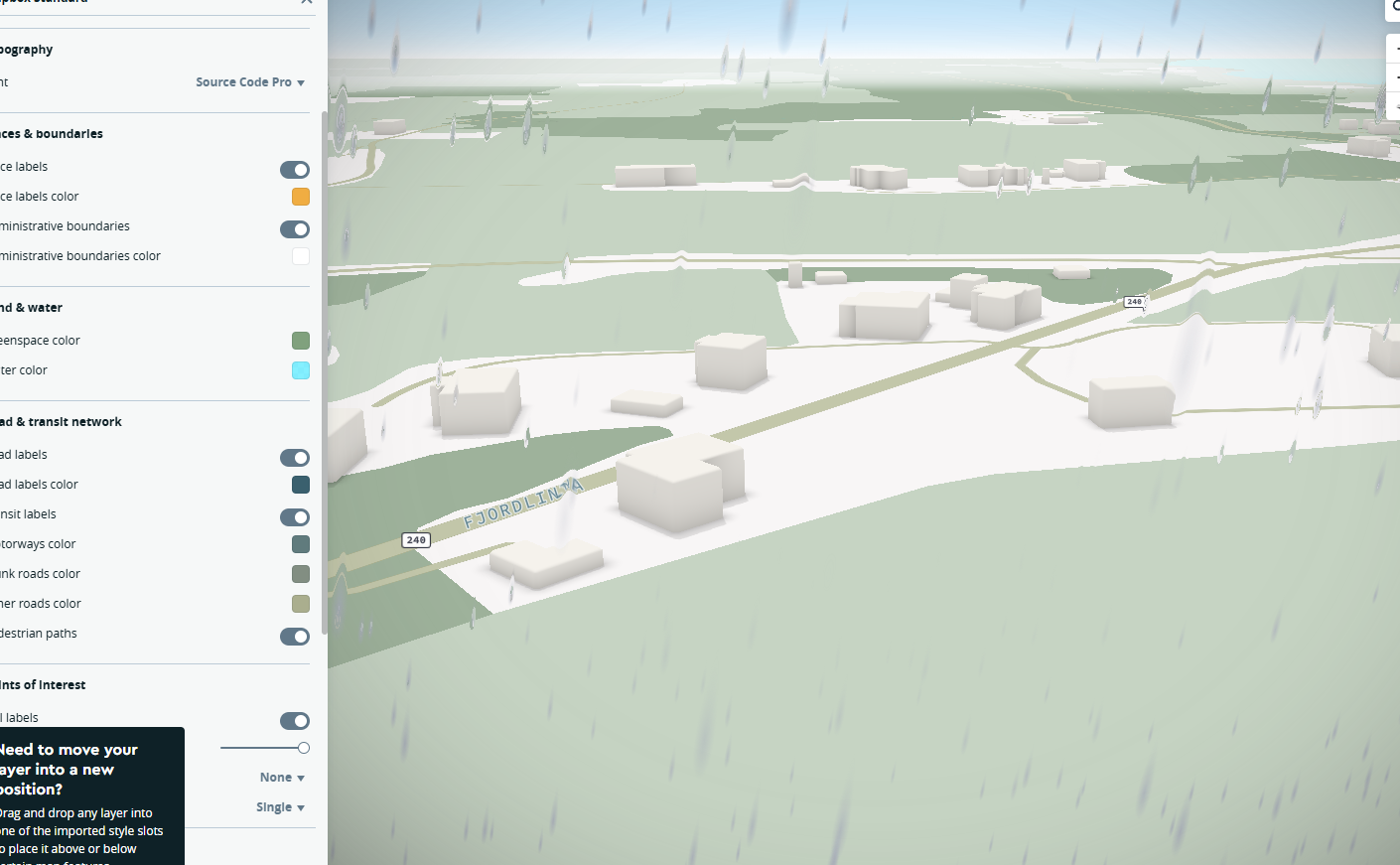The image size is (1400, 865).
Task: Pick the white administrative boundaries color swatch
Action: coord(301,256)
